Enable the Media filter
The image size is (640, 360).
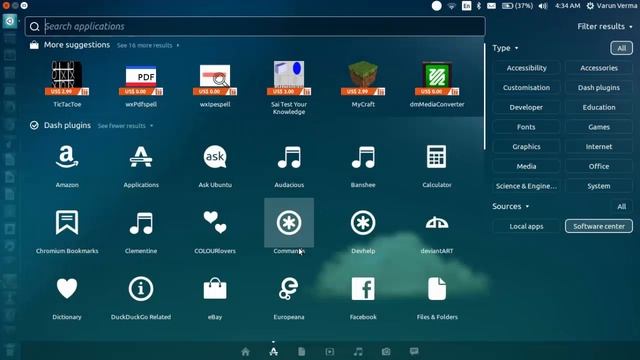point(526,166)
